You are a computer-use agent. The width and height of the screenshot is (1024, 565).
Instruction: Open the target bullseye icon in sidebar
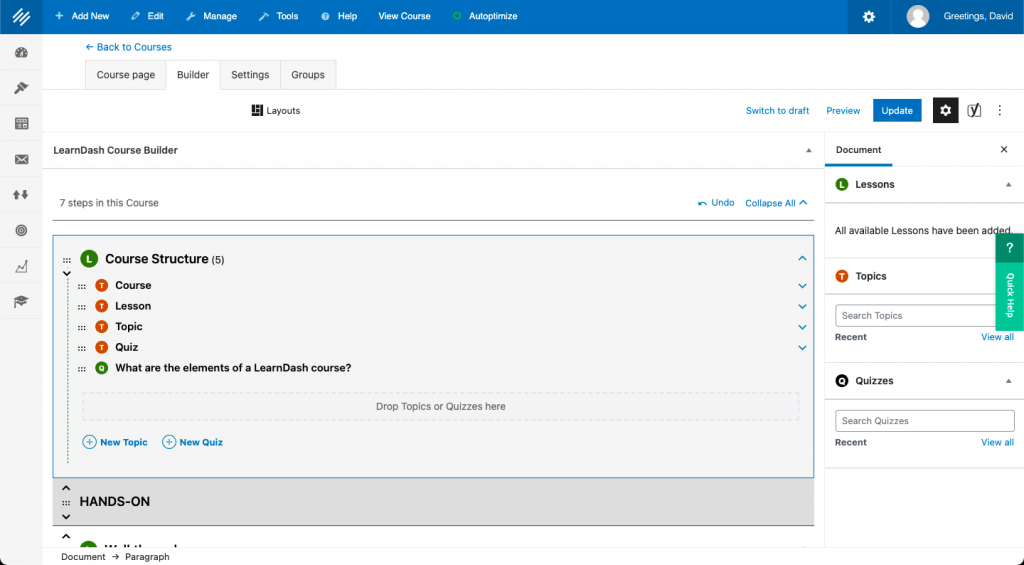pos(21,230)
